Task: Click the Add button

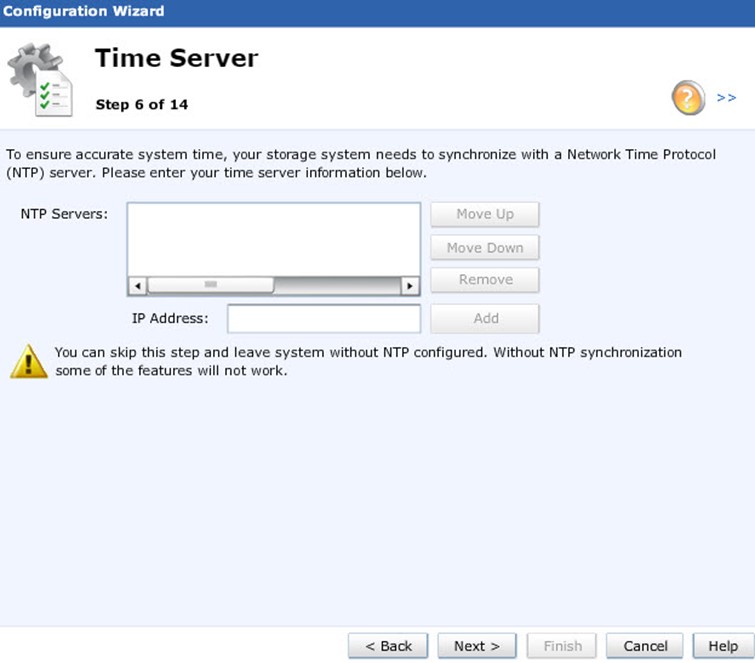Action: pyautogui.click(x=485, y=318)
